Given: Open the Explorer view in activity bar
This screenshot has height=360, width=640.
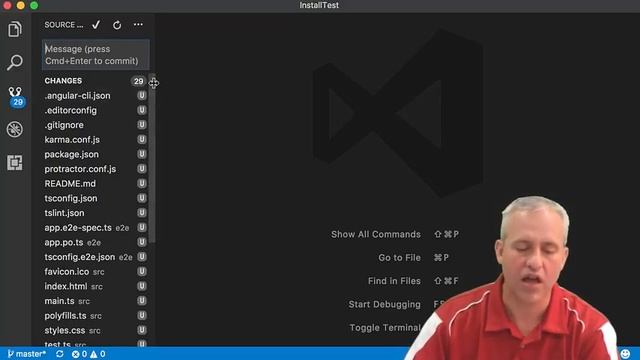Looking at the screenshot, I should click(15, 29).
